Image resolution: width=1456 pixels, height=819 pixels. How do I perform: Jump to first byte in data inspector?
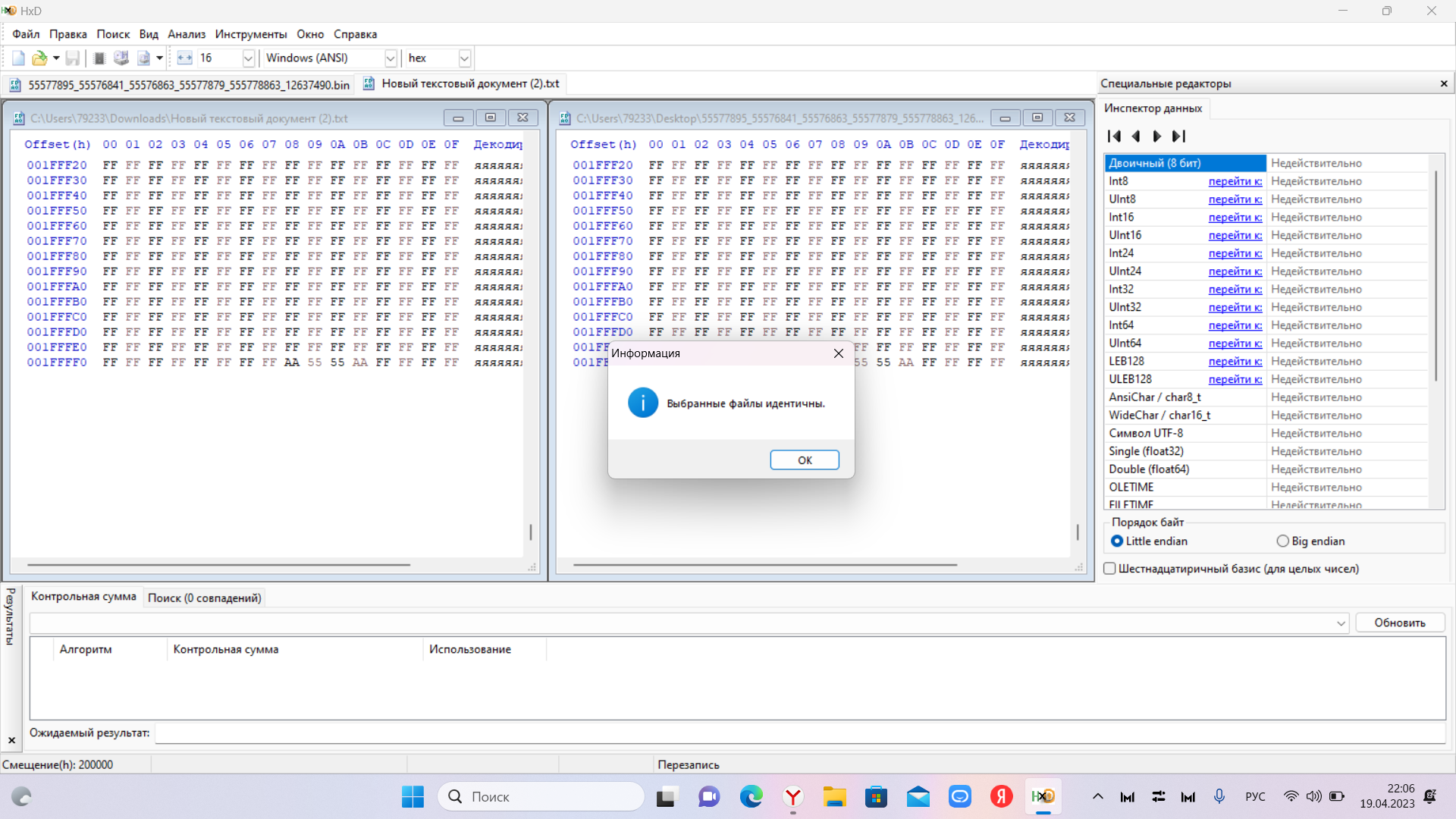[x=1114, y=136]
